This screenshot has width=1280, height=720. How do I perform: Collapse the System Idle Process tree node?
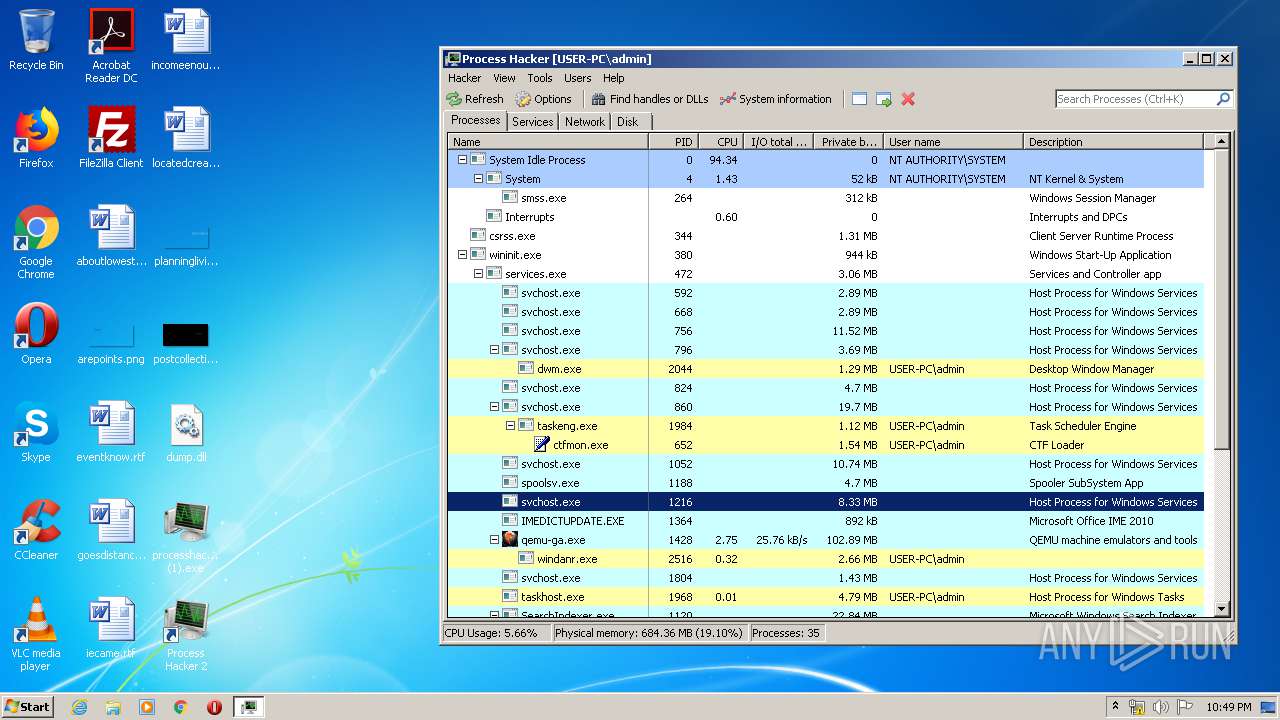462,160
